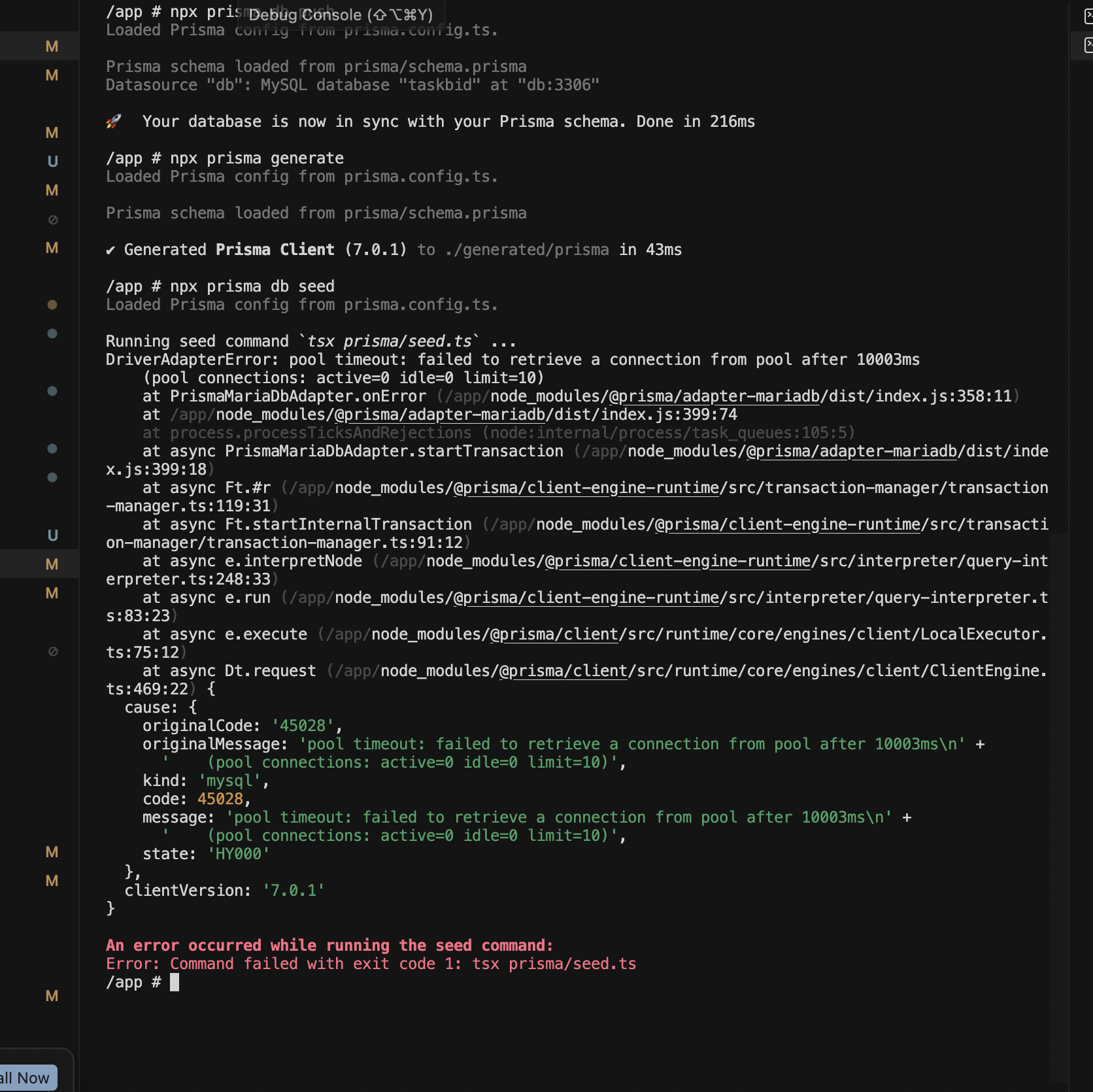Click 'Datasource "db": MySQL database' line
This screenshot has height=1092, width=1093.
(x=352, y=85)
